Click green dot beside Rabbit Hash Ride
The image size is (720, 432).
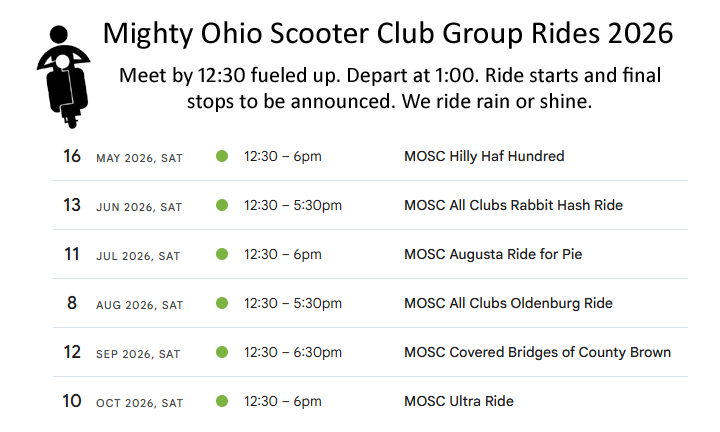click(x=222, y=205)
